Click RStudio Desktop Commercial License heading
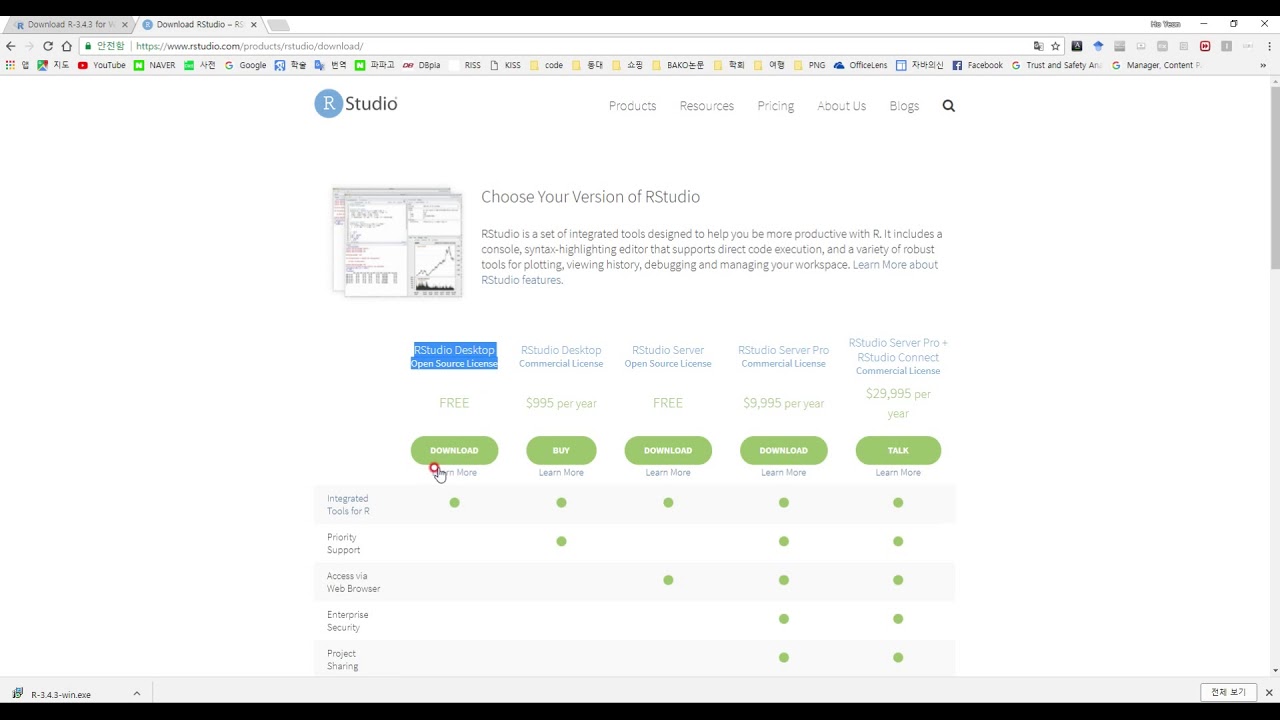The width and height of the screenshot is (1280, 720). pos(561,356)
